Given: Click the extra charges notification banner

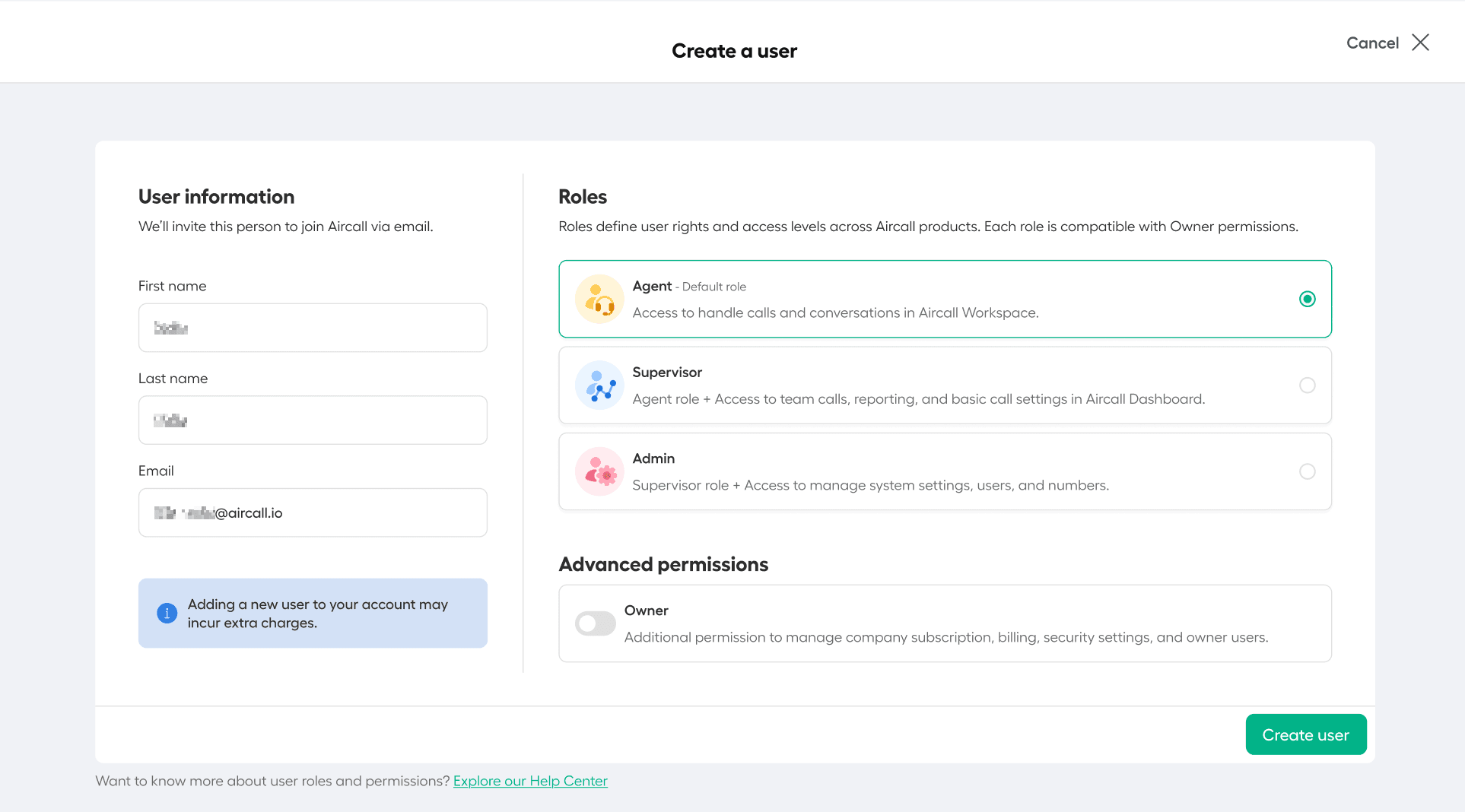Looking at the screenshot, I should [x=312, y=613].
